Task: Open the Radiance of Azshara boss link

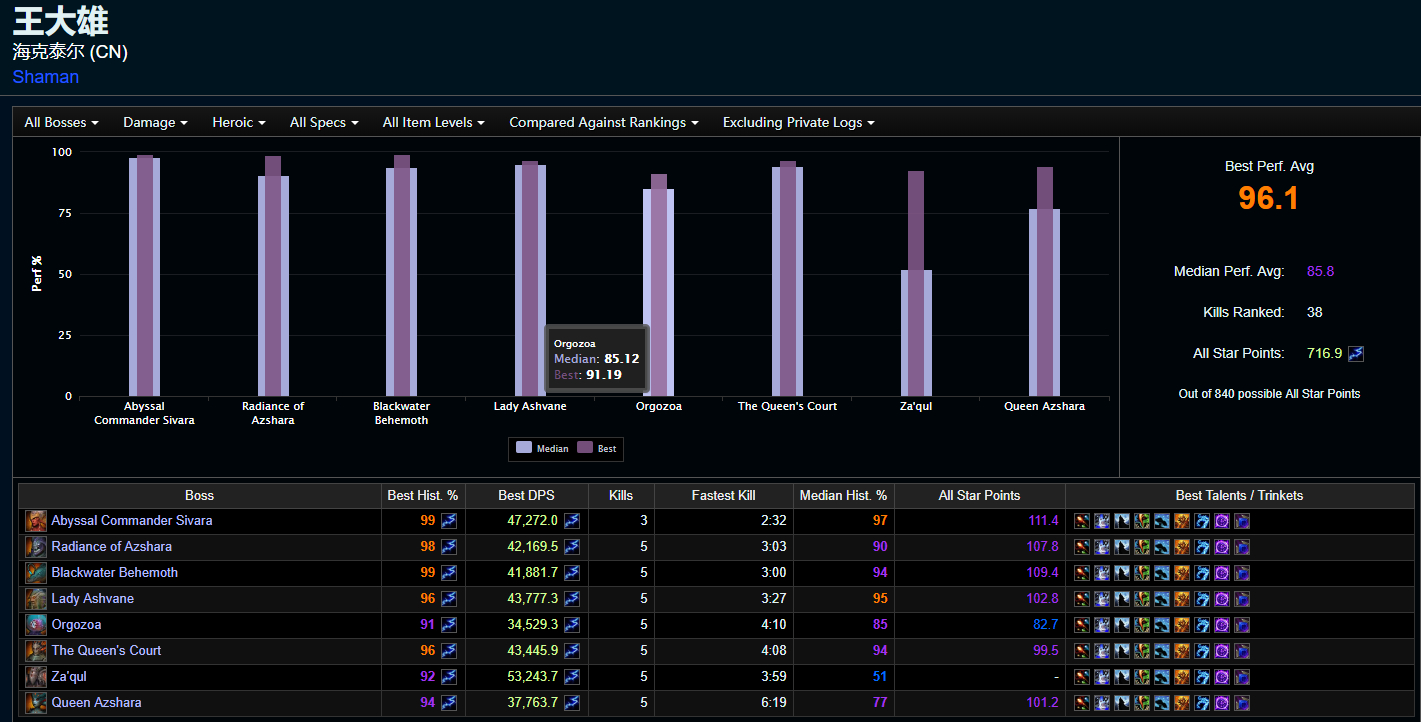Action: pyautogui.click(x=111, y=547)
